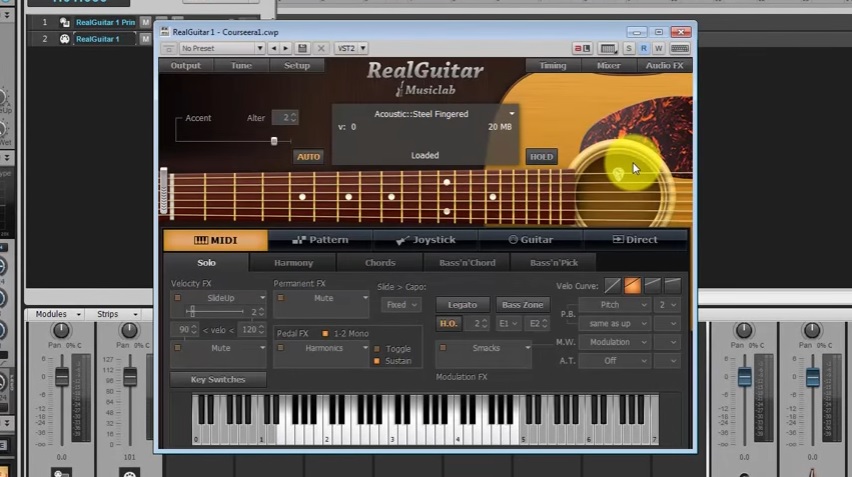Open the M.W. Modulation dropdown
Viewport: 852px width, 477px height.
tap(615, 342)
